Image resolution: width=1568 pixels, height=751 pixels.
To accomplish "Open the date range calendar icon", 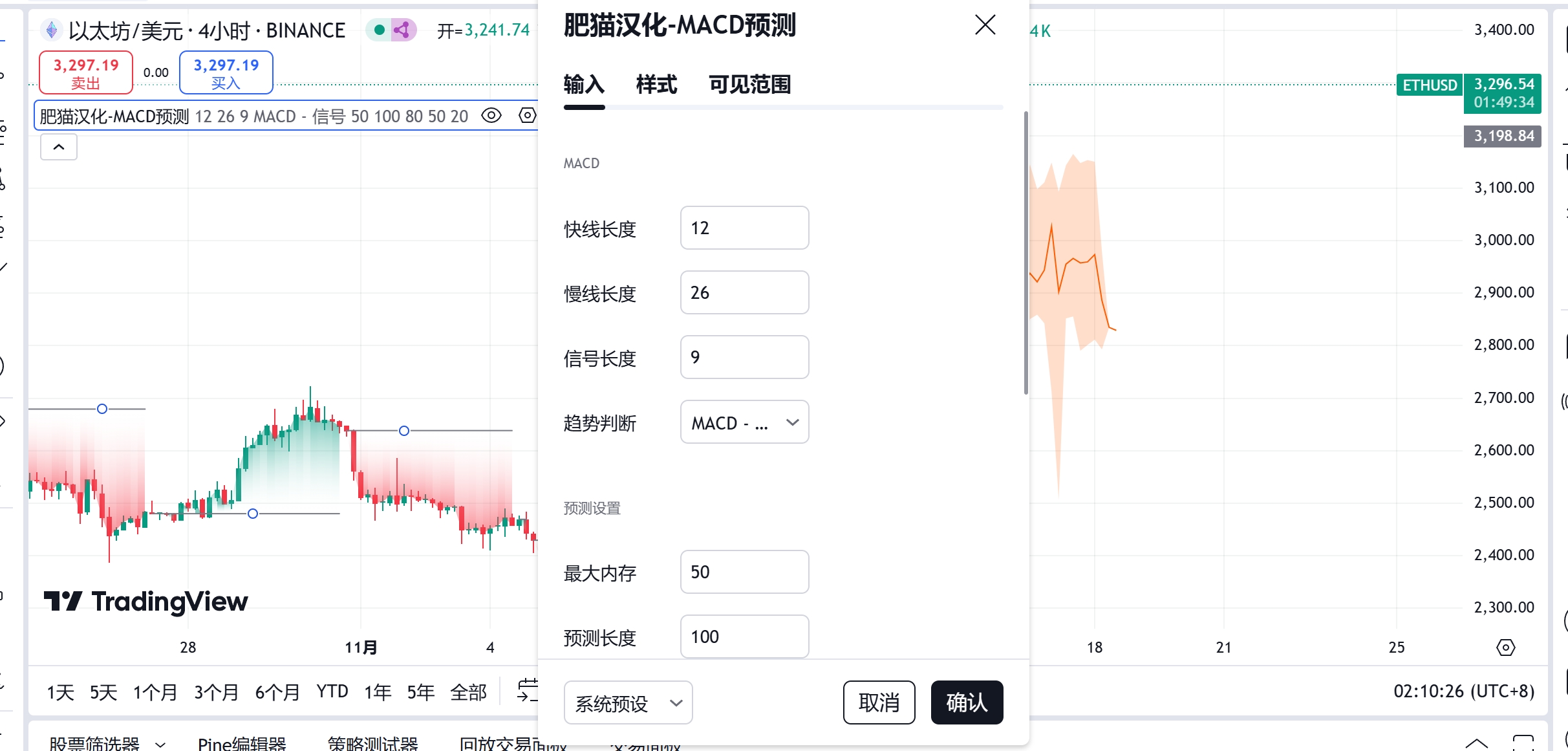I will (x=527, y=690).
